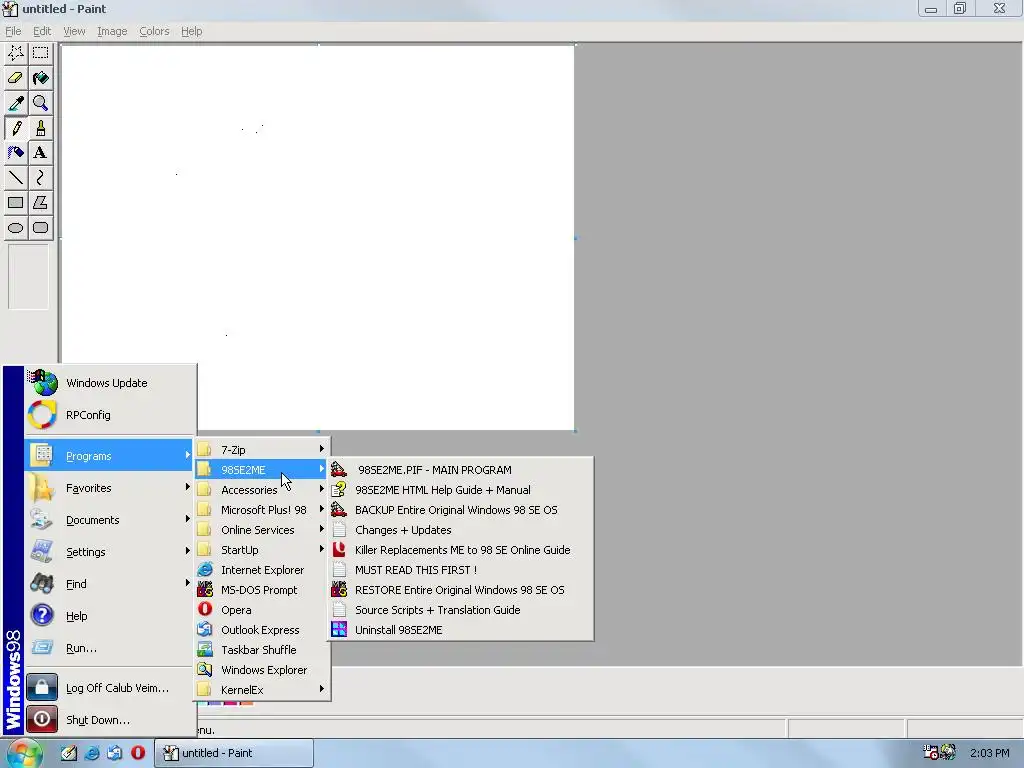Select the Free-Form Select tool
The width and height of the screenshot is (1024, 768).
point(16,53)
